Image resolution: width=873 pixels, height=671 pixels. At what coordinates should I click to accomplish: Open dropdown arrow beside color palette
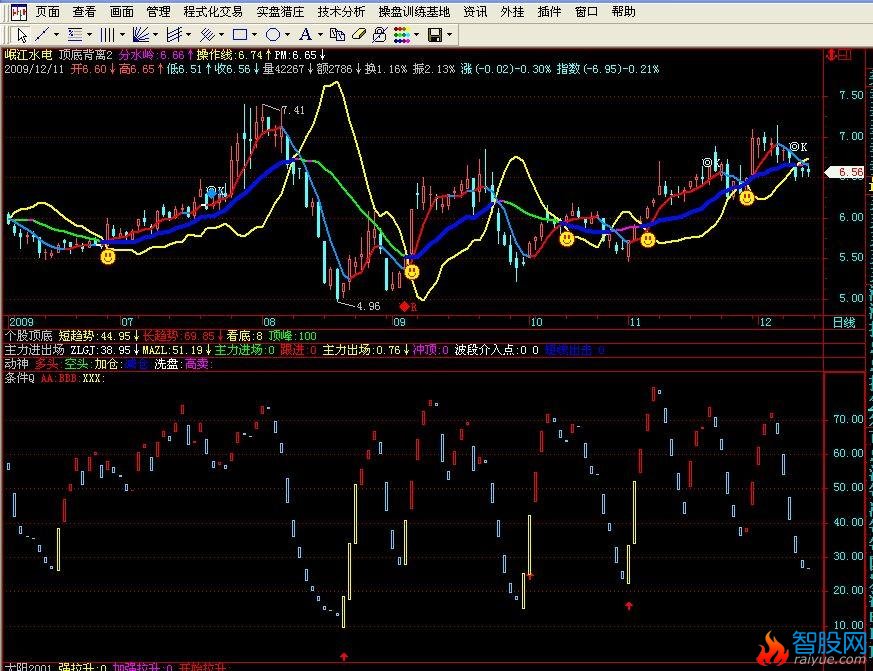pyautogui.click(x=417, y=35)
